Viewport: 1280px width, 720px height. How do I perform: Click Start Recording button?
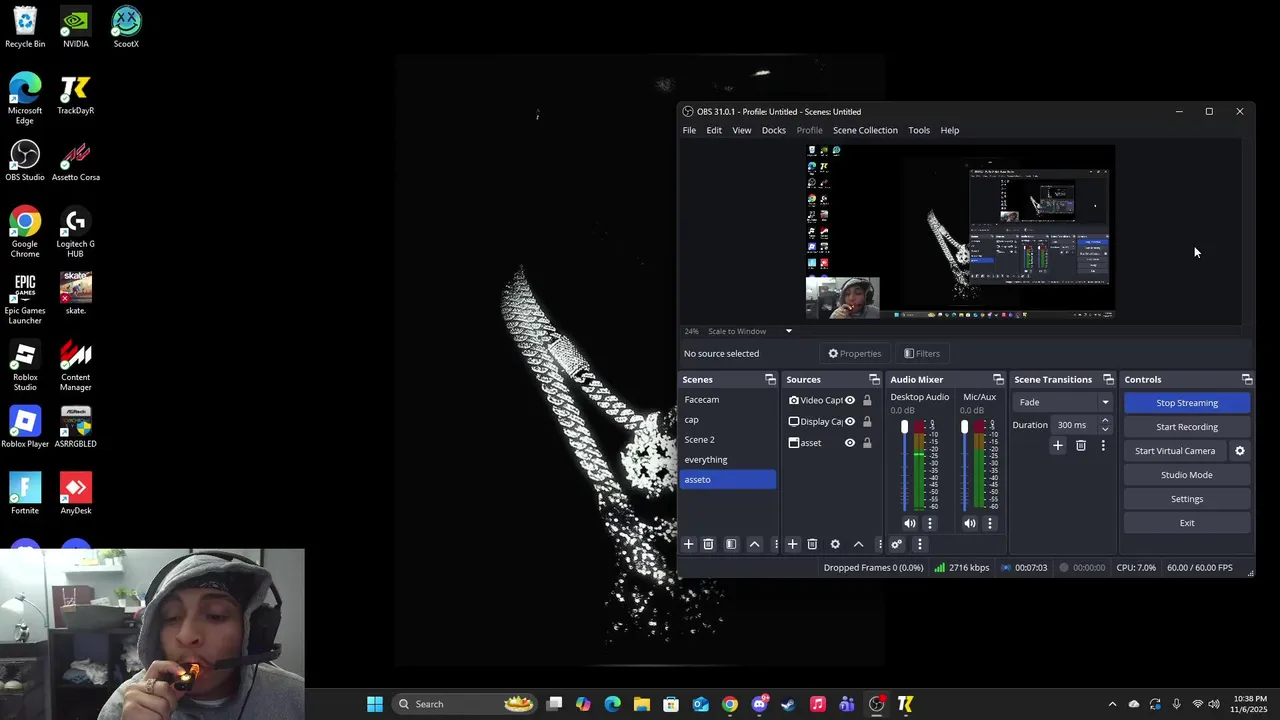click(x=1187, y=427)
